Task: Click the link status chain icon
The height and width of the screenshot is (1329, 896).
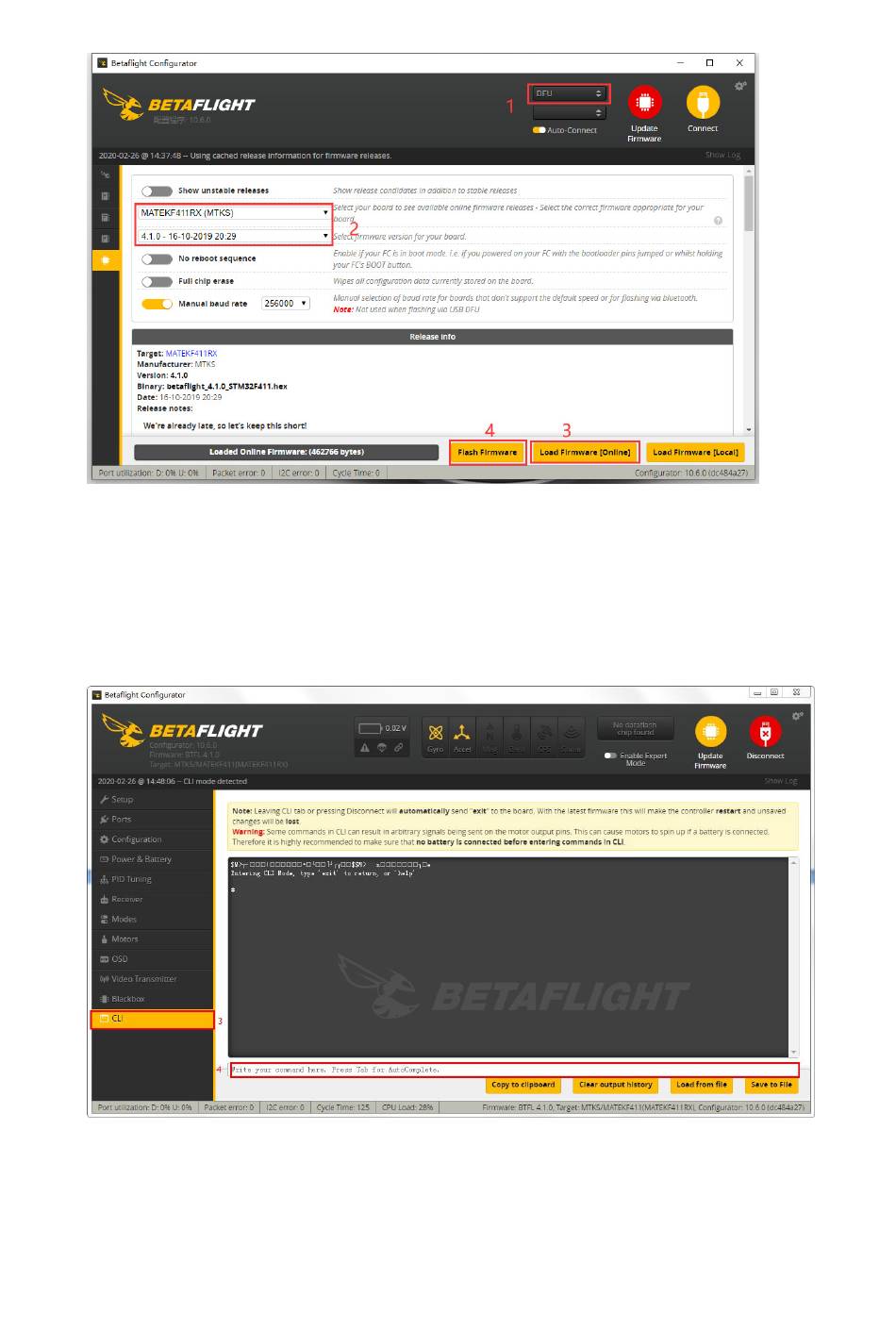Action: click(x=399, y=747)
